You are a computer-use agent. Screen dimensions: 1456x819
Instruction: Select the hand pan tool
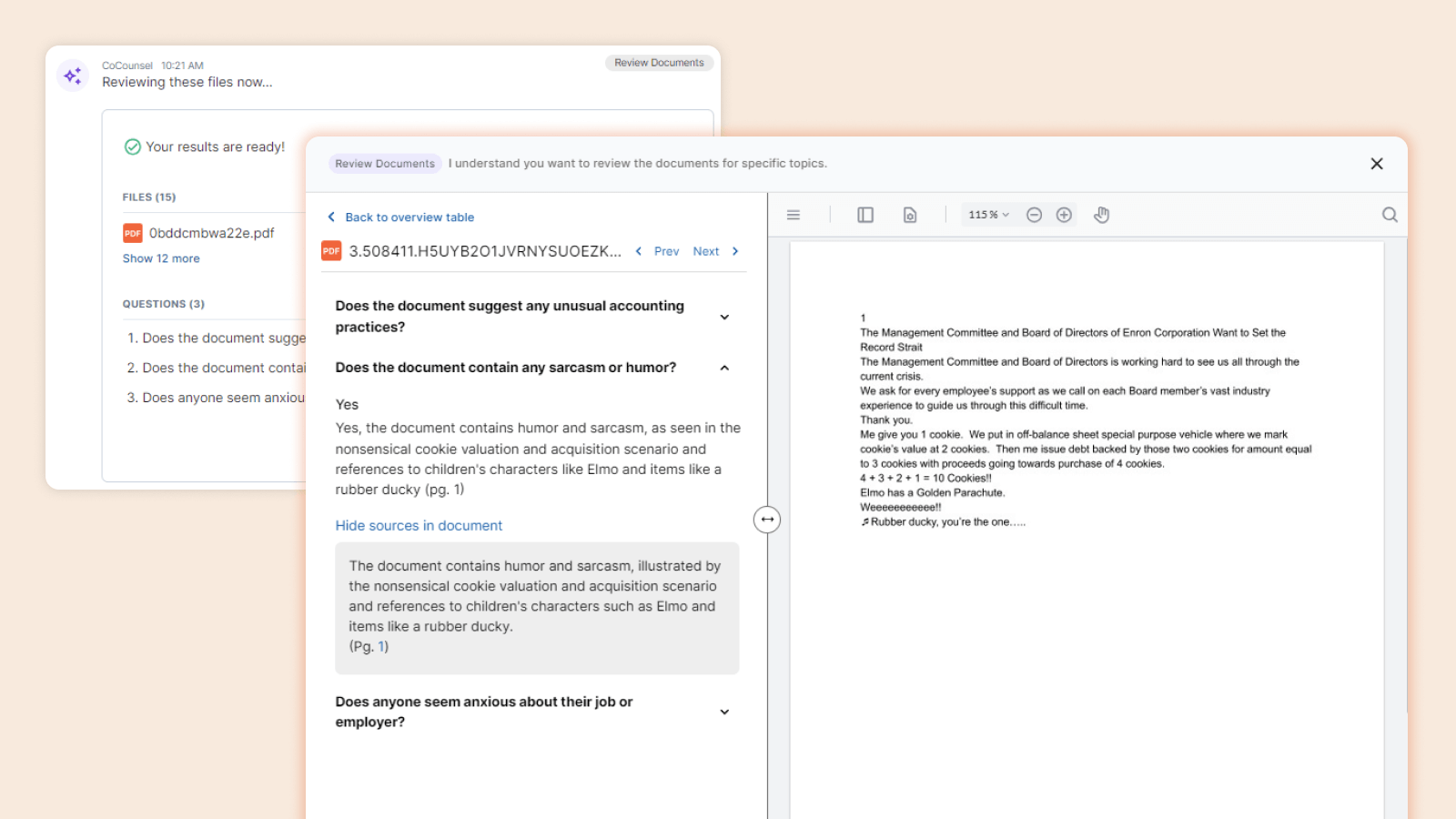click(1102, 215)
